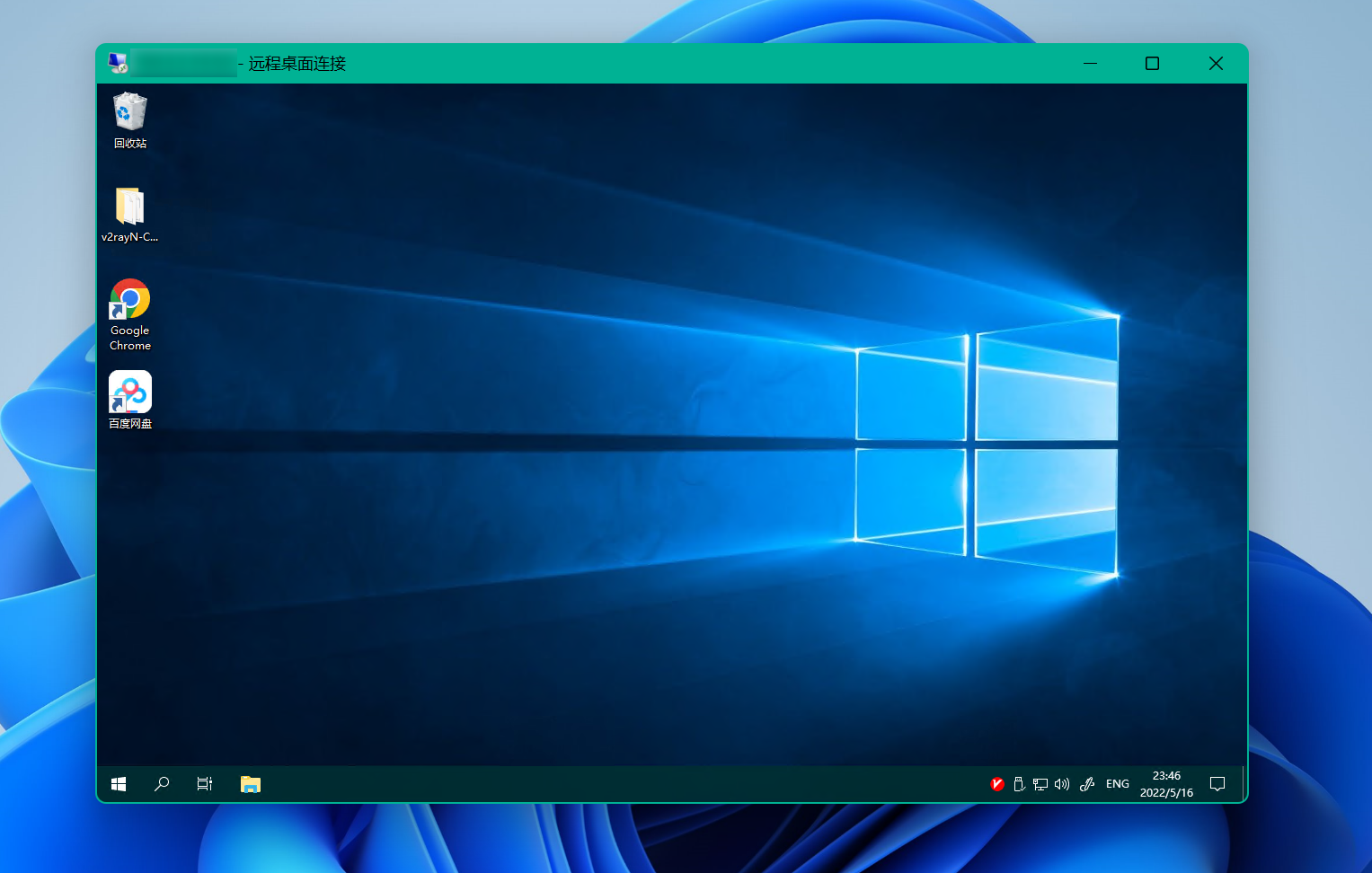Close the 远程桌面连接 window
Screen dimensions: 1372x873
1216,63
